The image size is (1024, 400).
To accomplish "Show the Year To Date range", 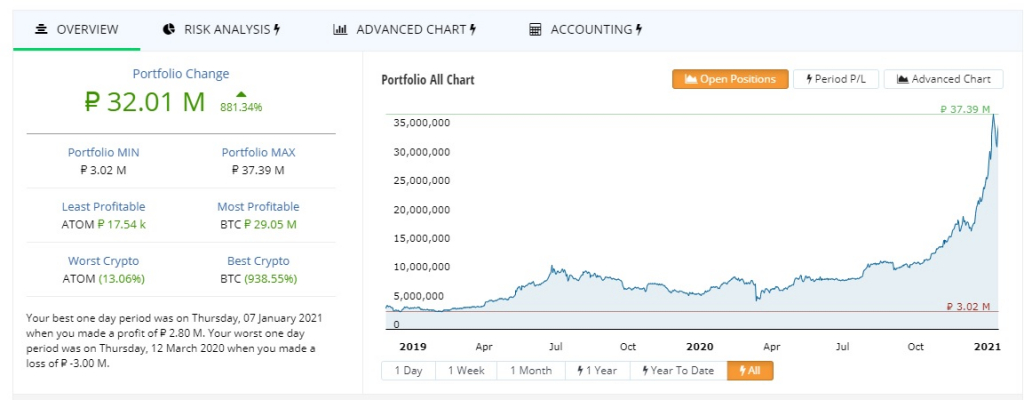I will point(677,371).
